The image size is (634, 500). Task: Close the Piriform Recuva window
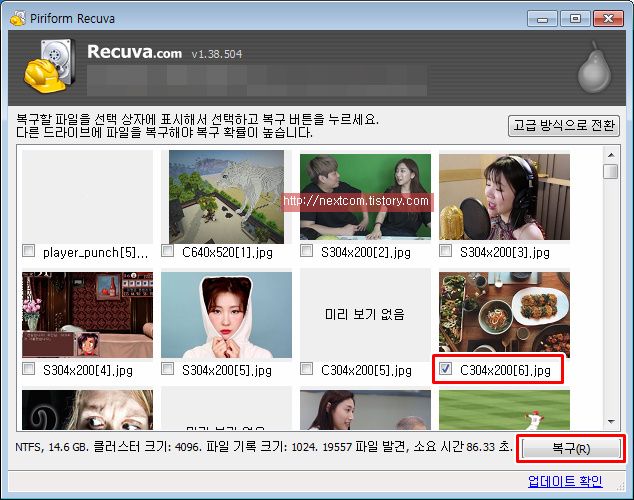pyautogui.click(x=608, y=19)
